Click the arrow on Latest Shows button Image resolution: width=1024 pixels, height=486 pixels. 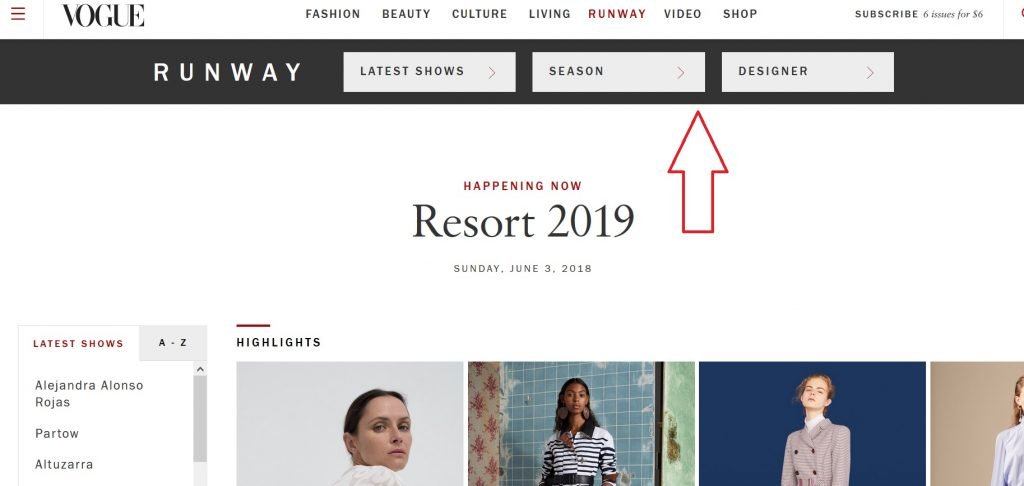tap(492, 73)
